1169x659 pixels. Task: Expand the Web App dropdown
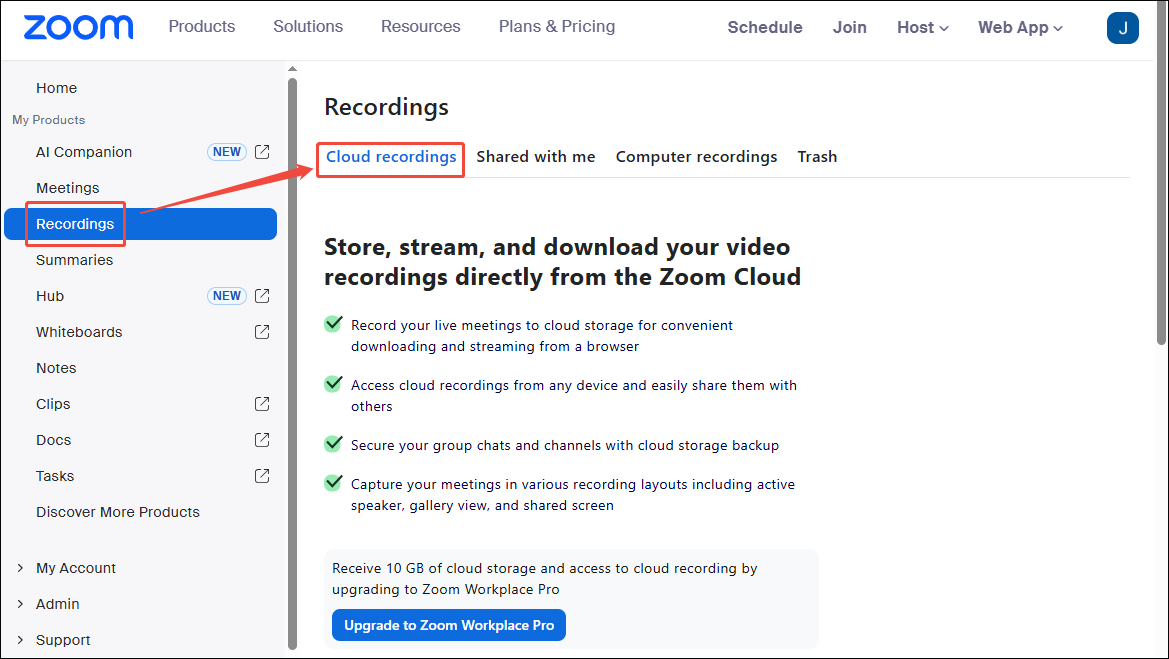click(x=1019, y=27)
